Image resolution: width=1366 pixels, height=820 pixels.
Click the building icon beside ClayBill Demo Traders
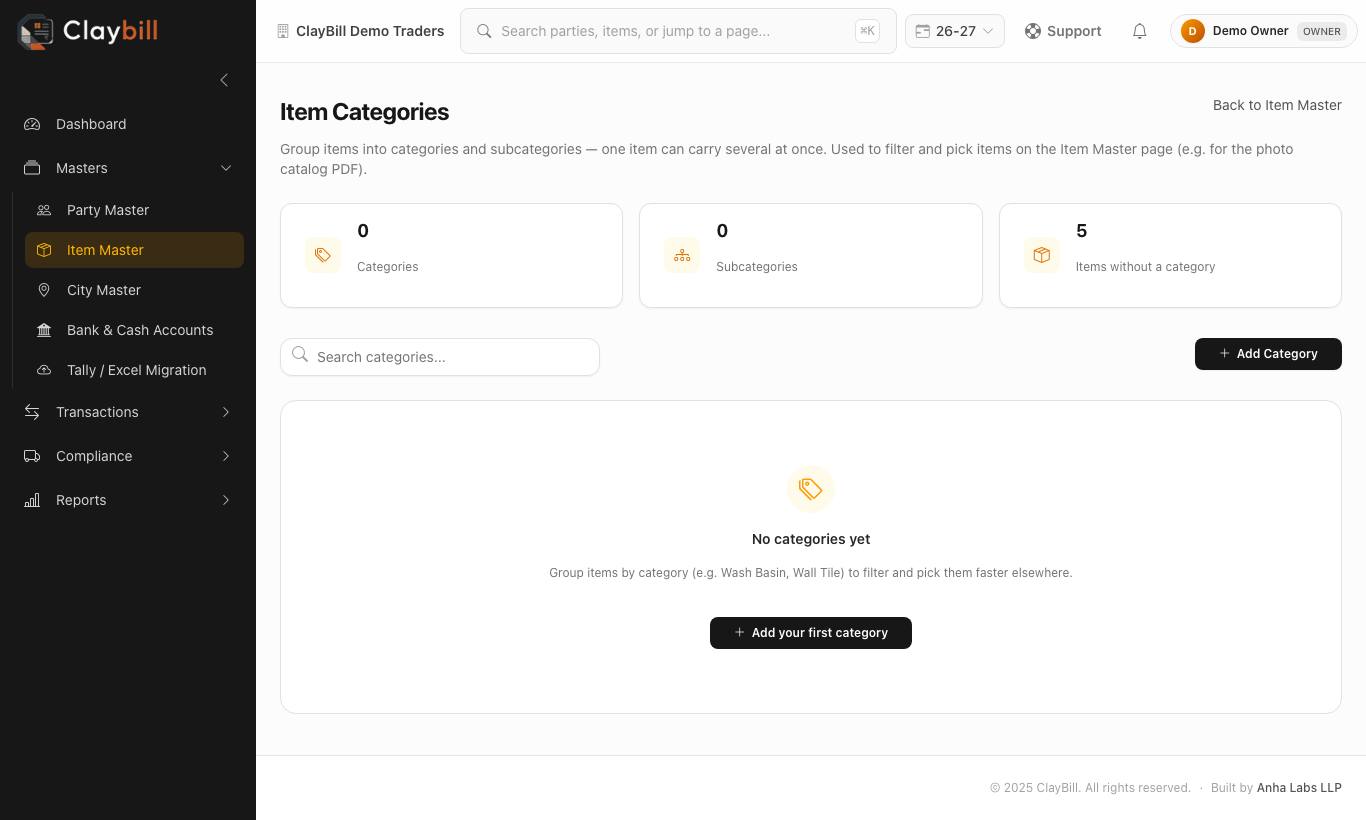[x=283, y=31]
